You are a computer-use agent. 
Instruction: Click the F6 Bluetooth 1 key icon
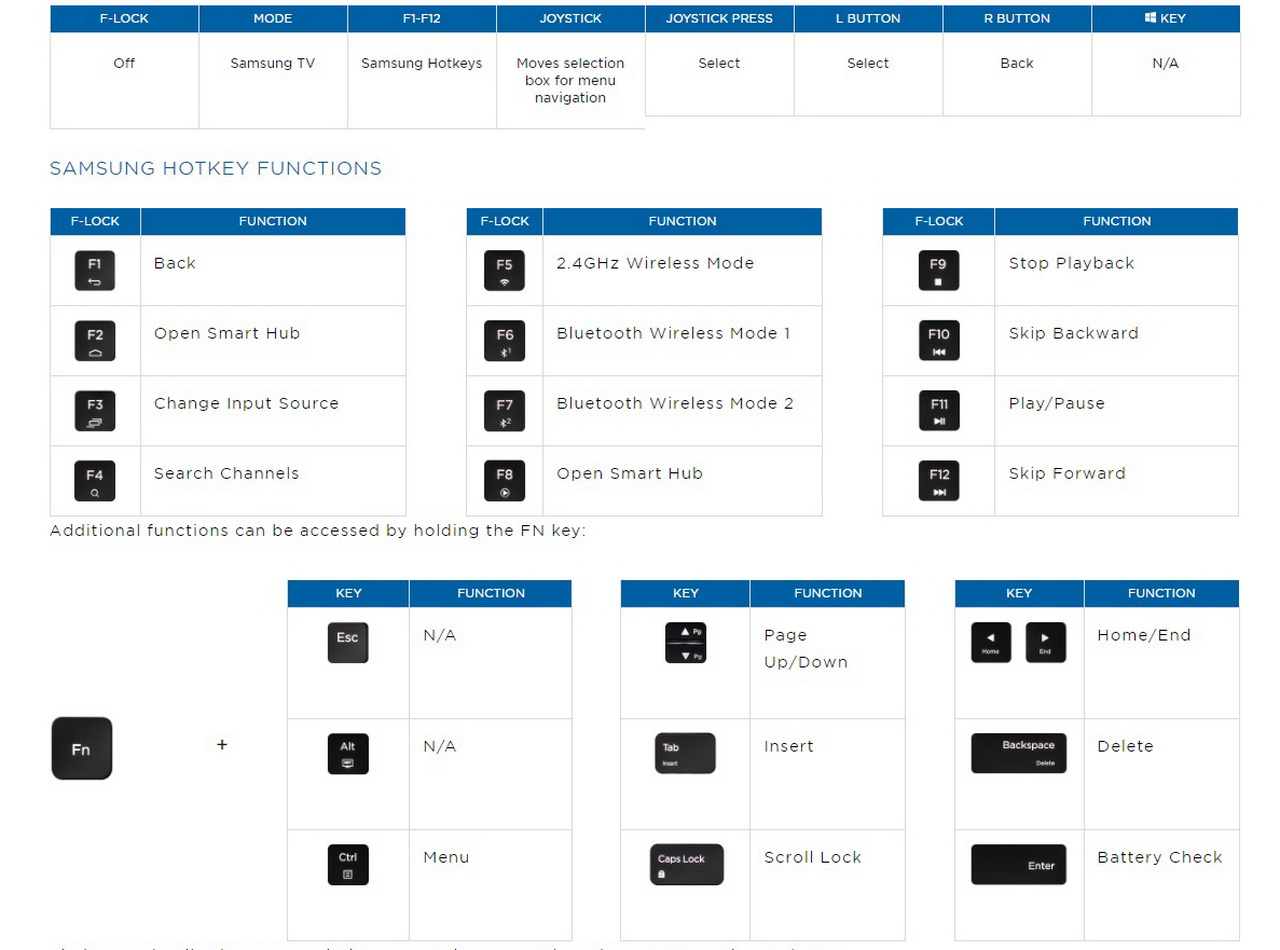tap(504, 341)
